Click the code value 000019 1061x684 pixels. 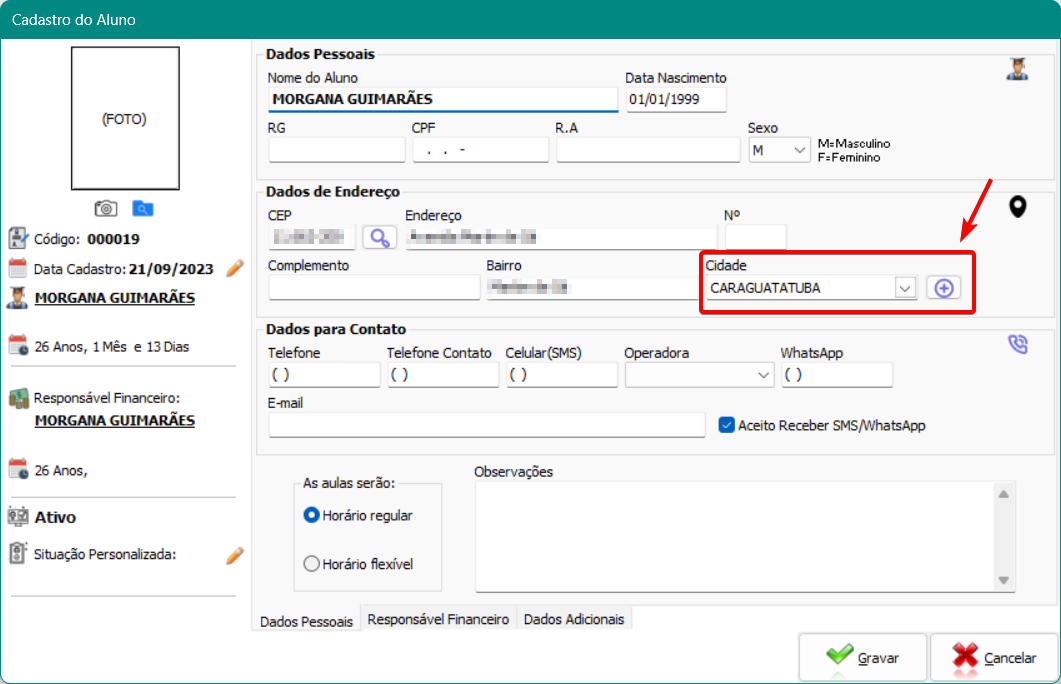(114, 239)
